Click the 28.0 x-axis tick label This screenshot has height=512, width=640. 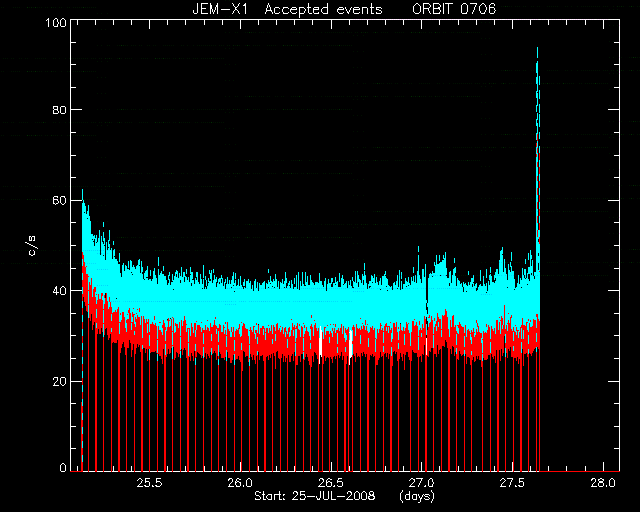[x=603, y=483]
